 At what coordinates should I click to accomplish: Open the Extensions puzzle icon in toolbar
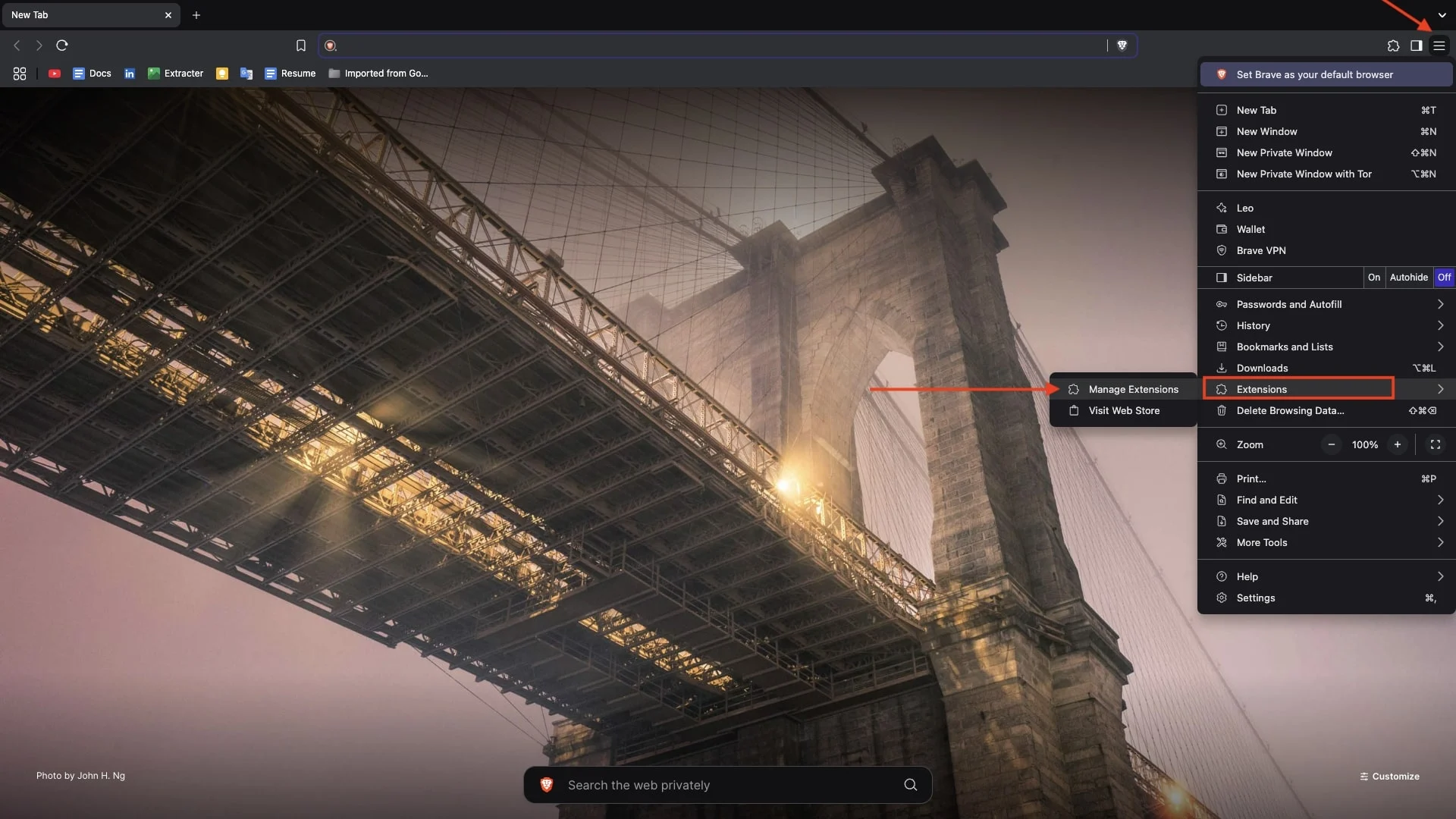1393,45
